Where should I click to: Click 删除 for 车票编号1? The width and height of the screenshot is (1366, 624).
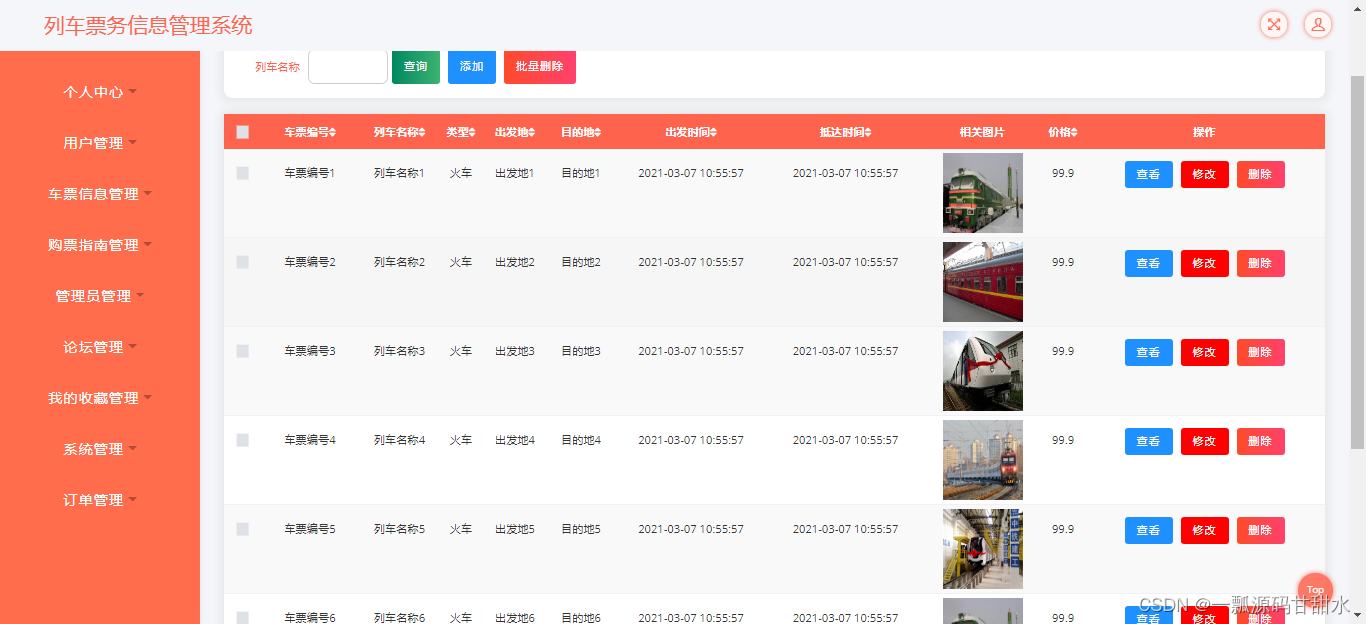click(1261, 175)
